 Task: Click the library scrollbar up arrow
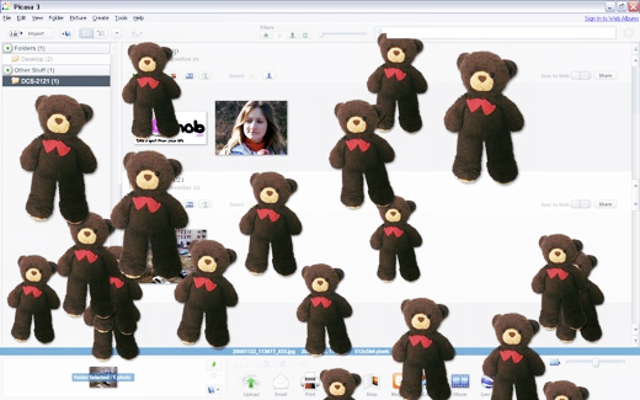coord(635,49)
